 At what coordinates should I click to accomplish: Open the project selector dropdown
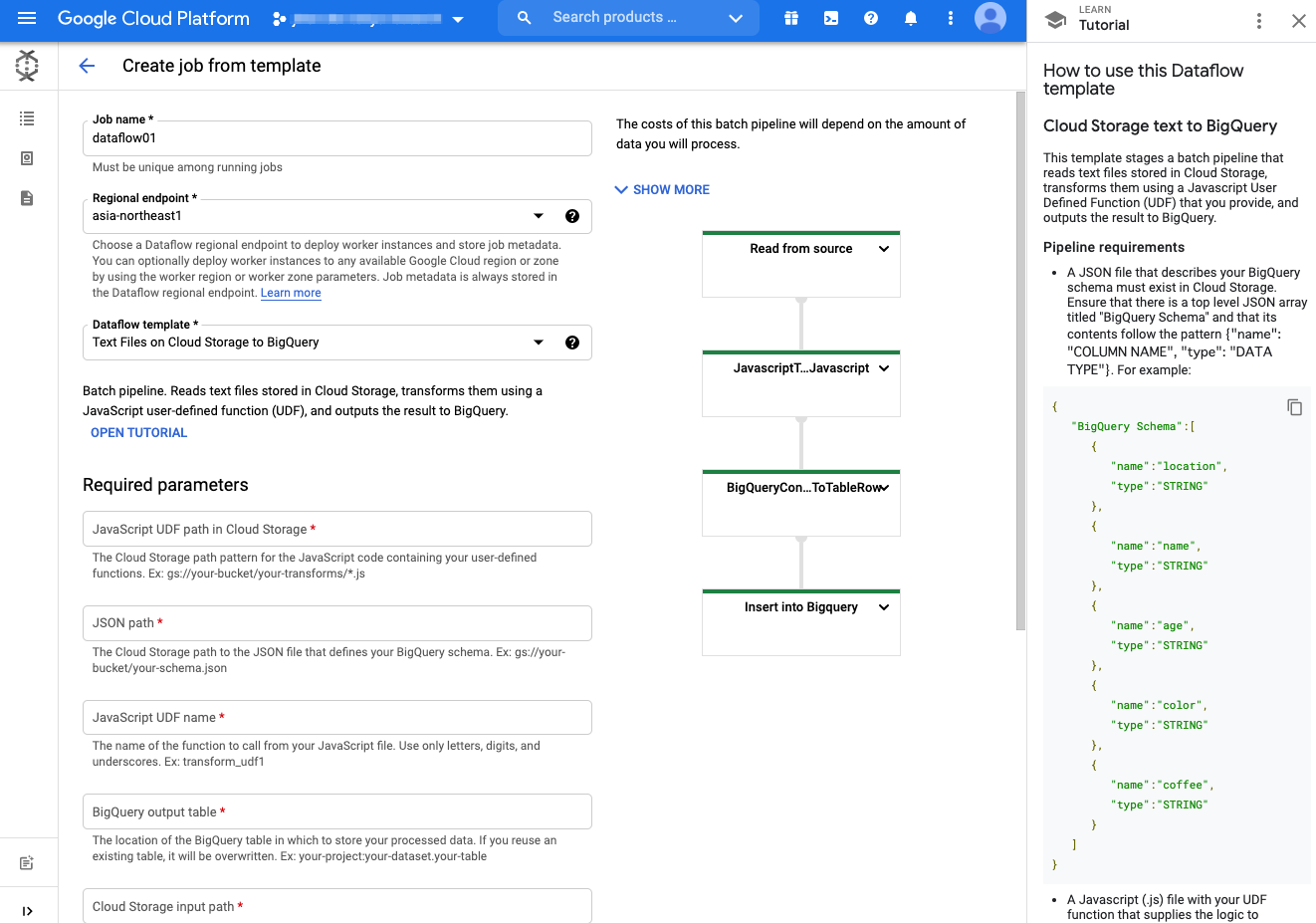(x=458, y=19)
